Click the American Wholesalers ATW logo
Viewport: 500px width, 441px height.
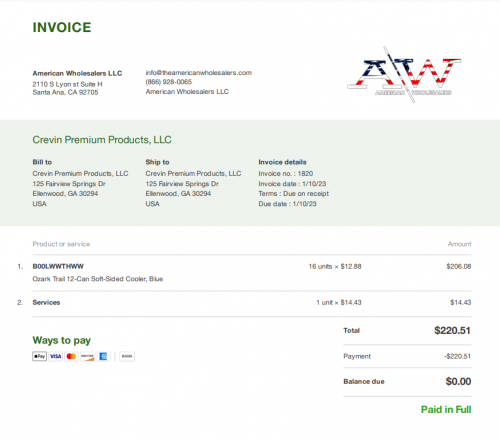(x=404, y=74)
